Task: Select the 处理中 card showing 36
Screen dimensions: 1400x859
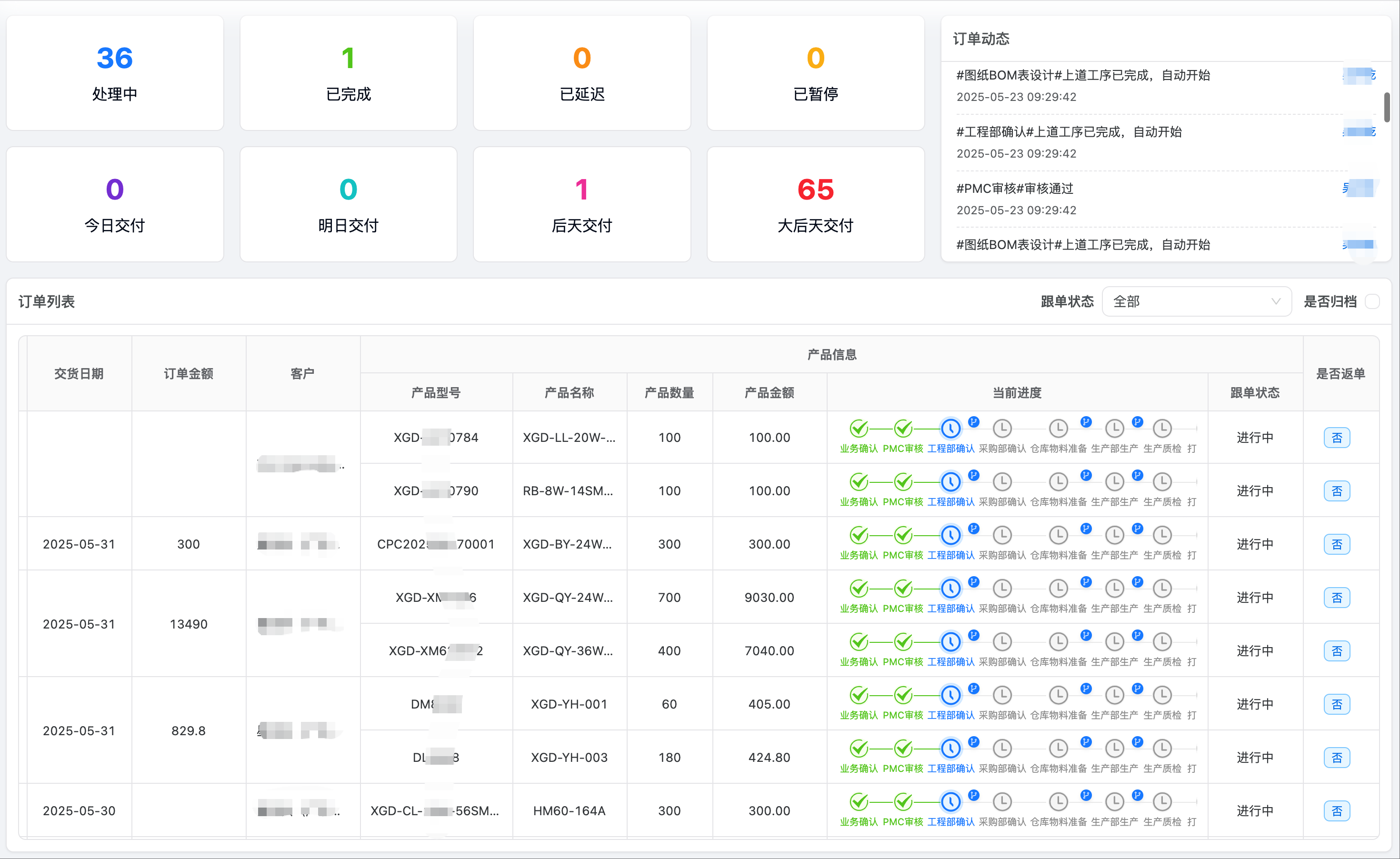Action: pos(115,73)
